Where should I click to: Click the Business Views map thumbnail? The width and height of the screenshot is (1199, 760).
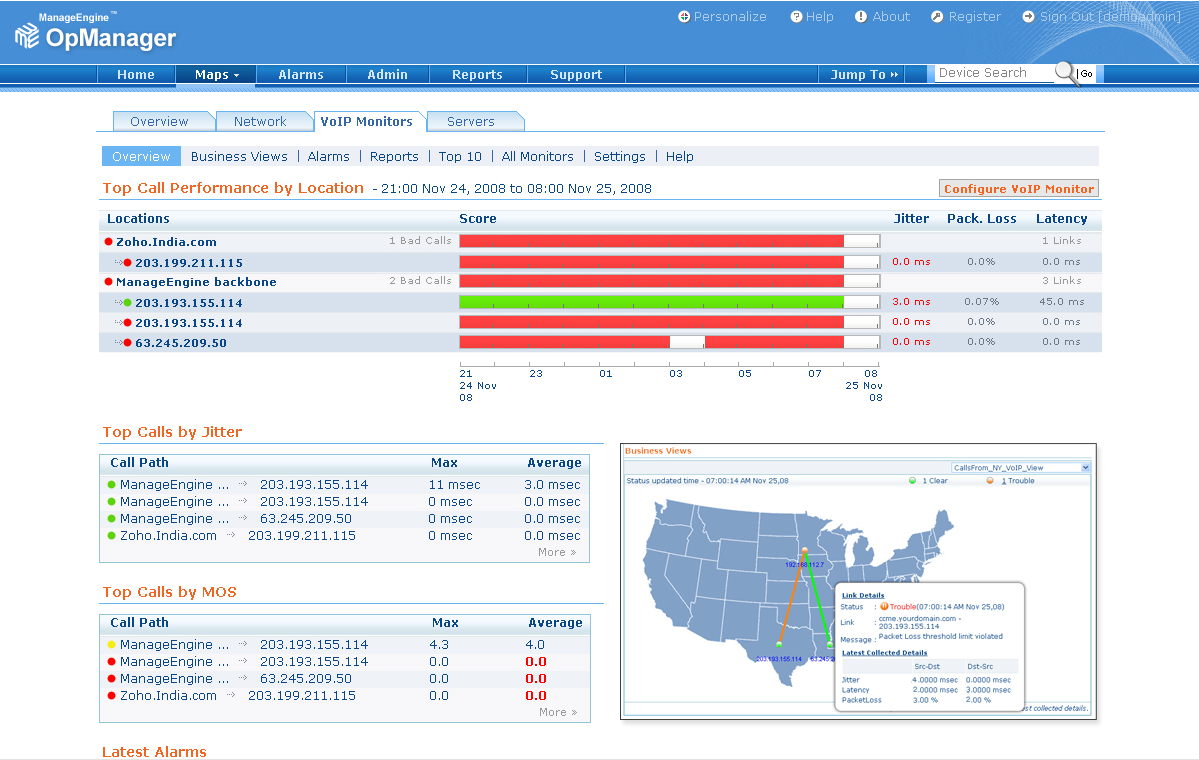(x=858, y=581)
